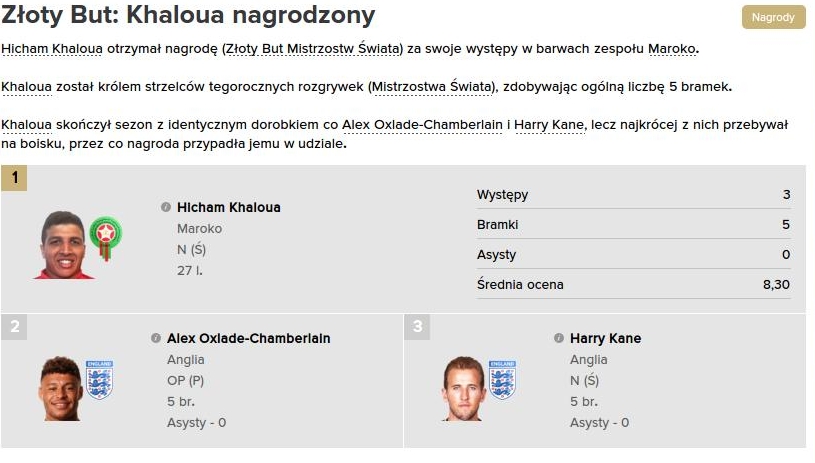Click the rank 3 badge
The height and width of the screenshot is (463, 815).
(418, 327)
